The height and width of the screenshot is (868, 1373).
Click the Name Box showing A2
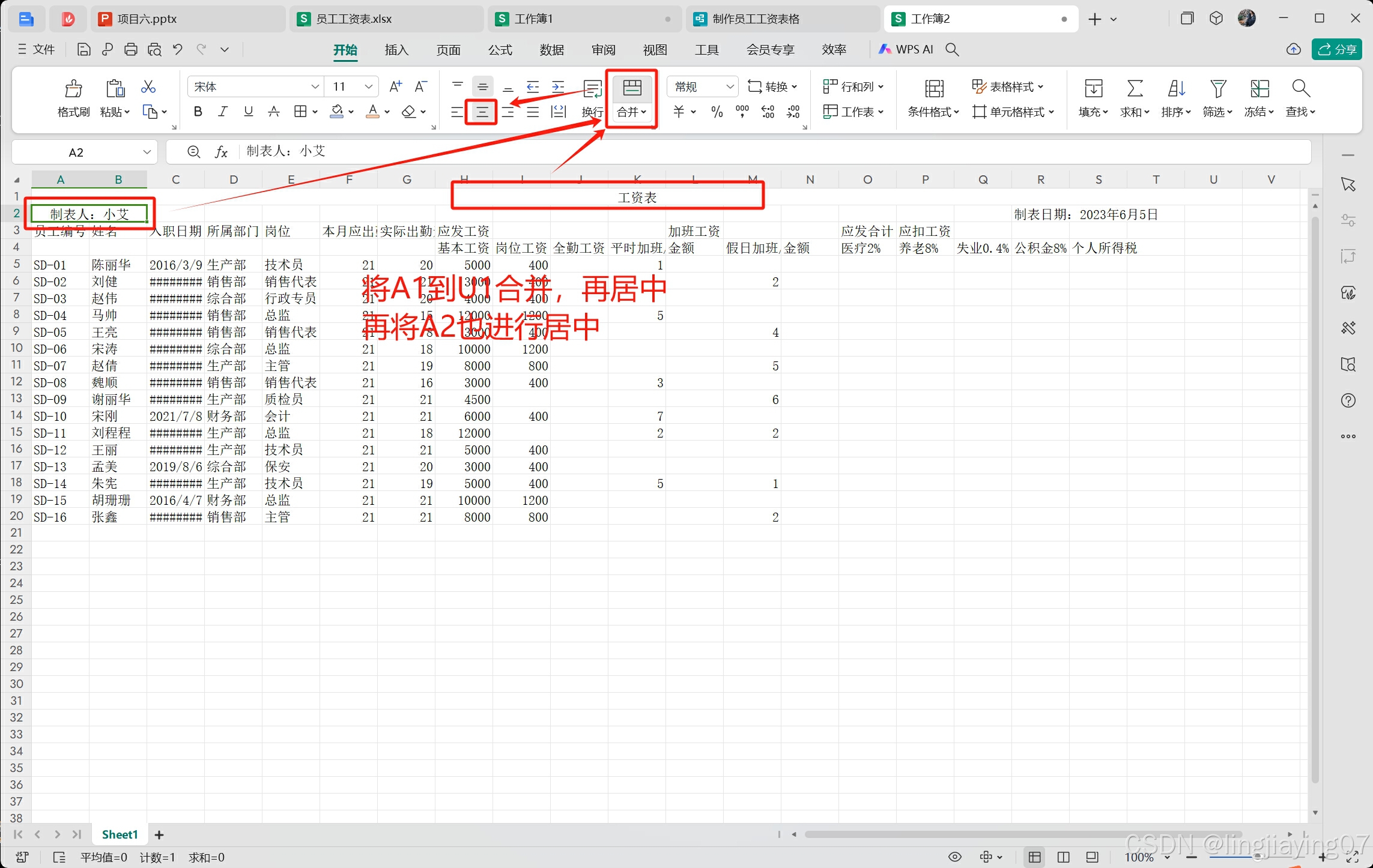point(76,152)
